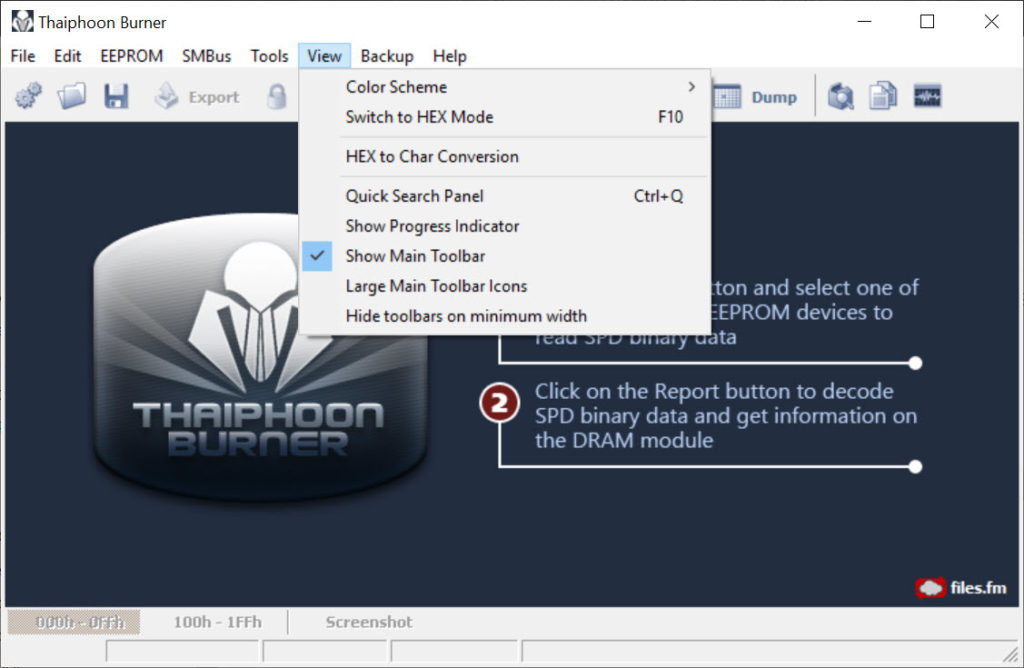Open the EEPROM menu

[x=131, y=56]
